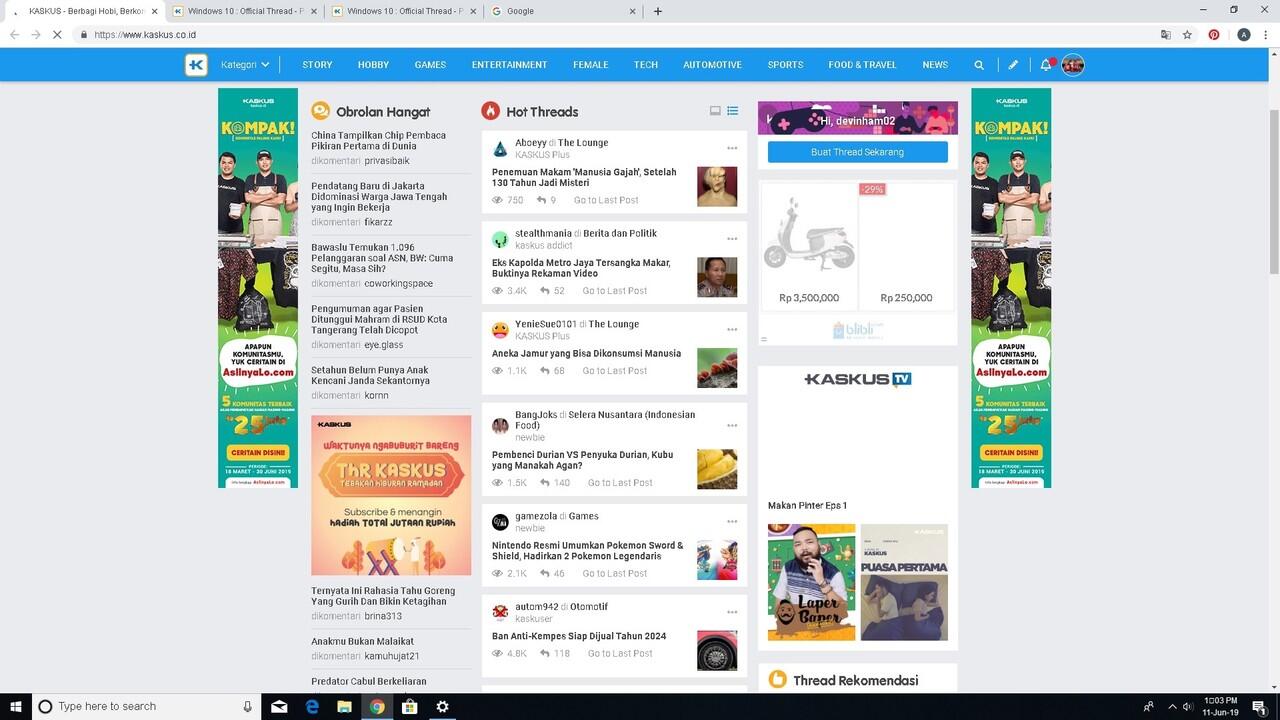Open three-dot menu on autom942 thread
This screenshot has height=720, width=1280.
pos(732,612)
